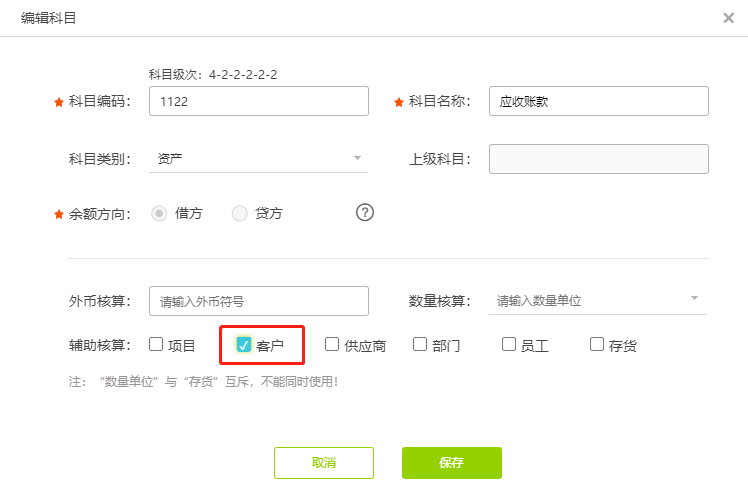Image resolution: width=748 pixels, height=502 pixels.
Task: Enable the 员工 checkbox
Action: (508, 345)
